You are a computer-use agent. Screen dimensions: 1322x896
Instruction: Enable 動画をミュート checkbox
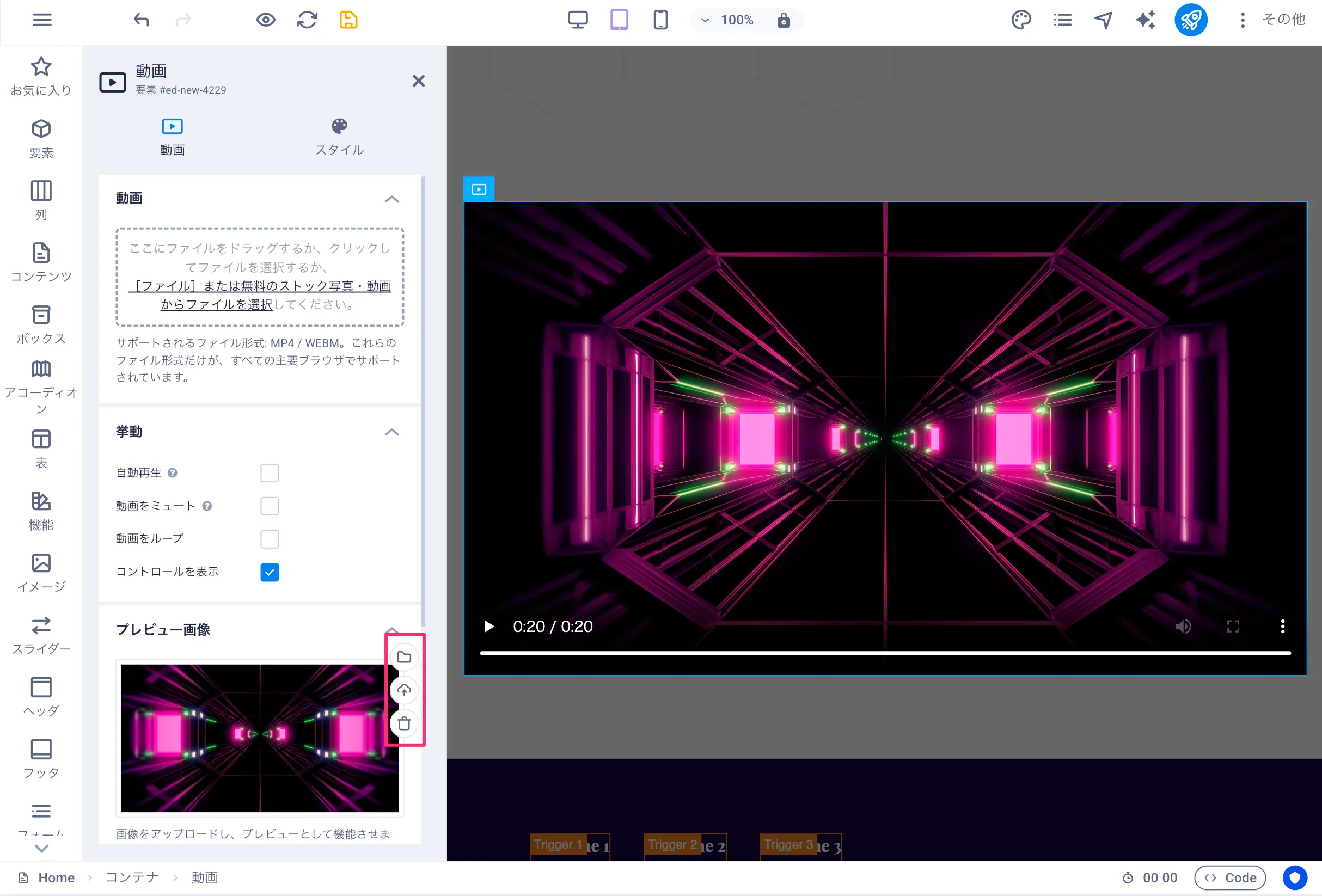[270, 506]
